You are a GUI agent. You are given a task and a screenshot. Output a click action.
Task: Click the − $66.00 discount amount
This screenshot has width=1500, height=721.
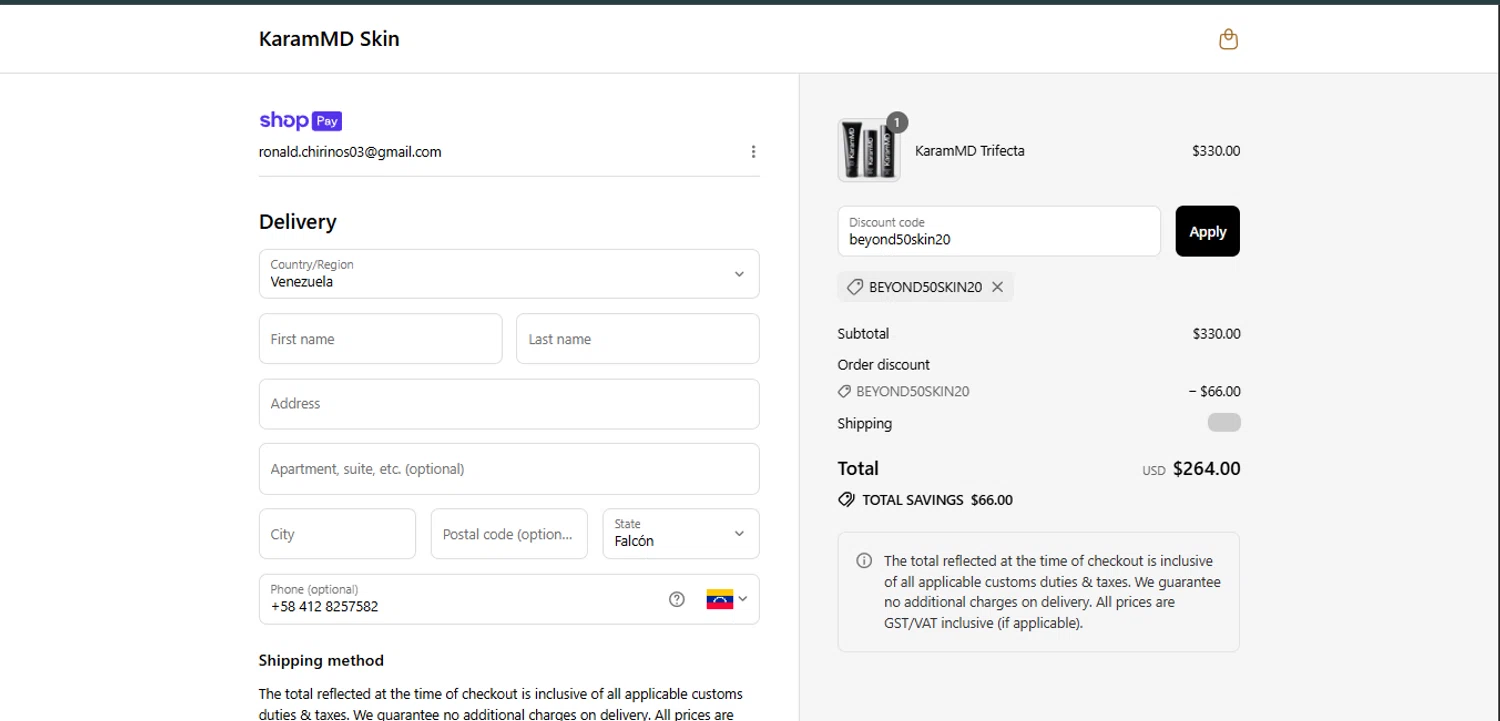pyautogui.click(x=1215, y=392)
